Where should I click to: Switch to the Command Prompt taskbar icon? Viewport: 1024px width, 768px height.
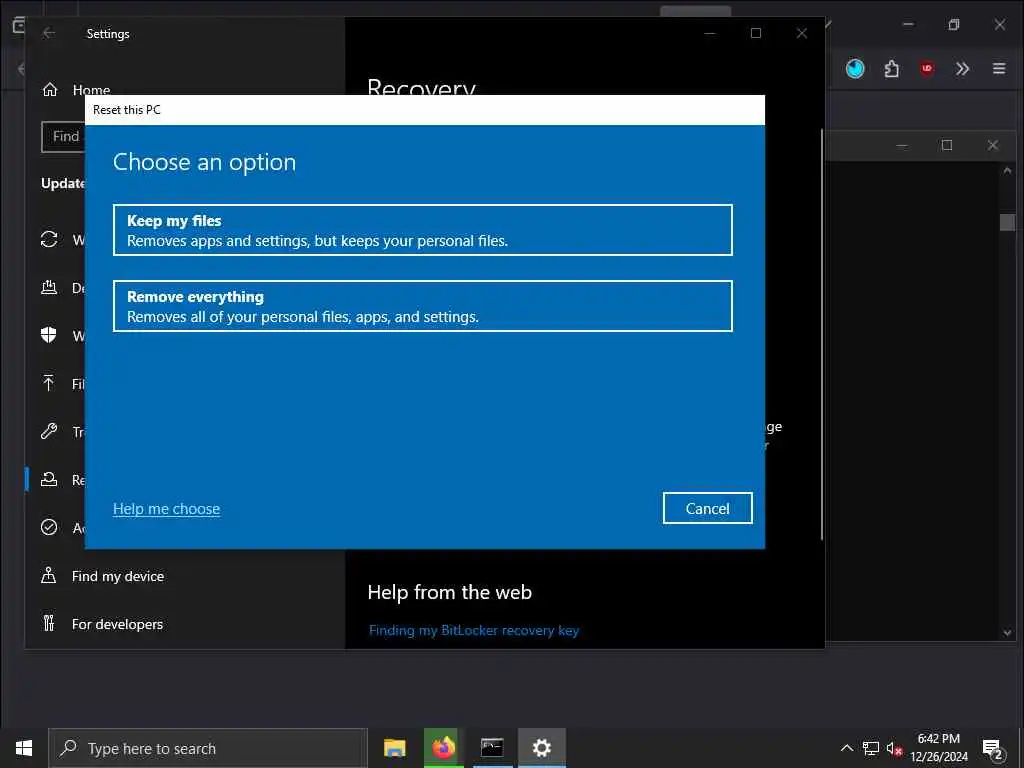[492, 748]
